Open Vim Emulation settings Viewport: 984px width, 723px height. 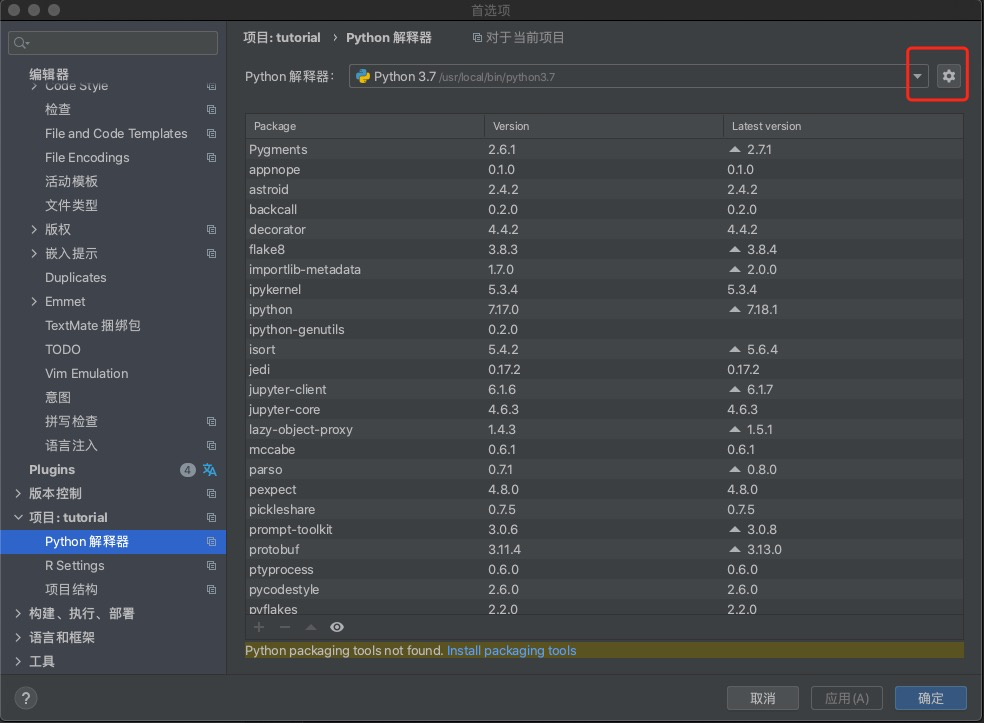[87, 373]
